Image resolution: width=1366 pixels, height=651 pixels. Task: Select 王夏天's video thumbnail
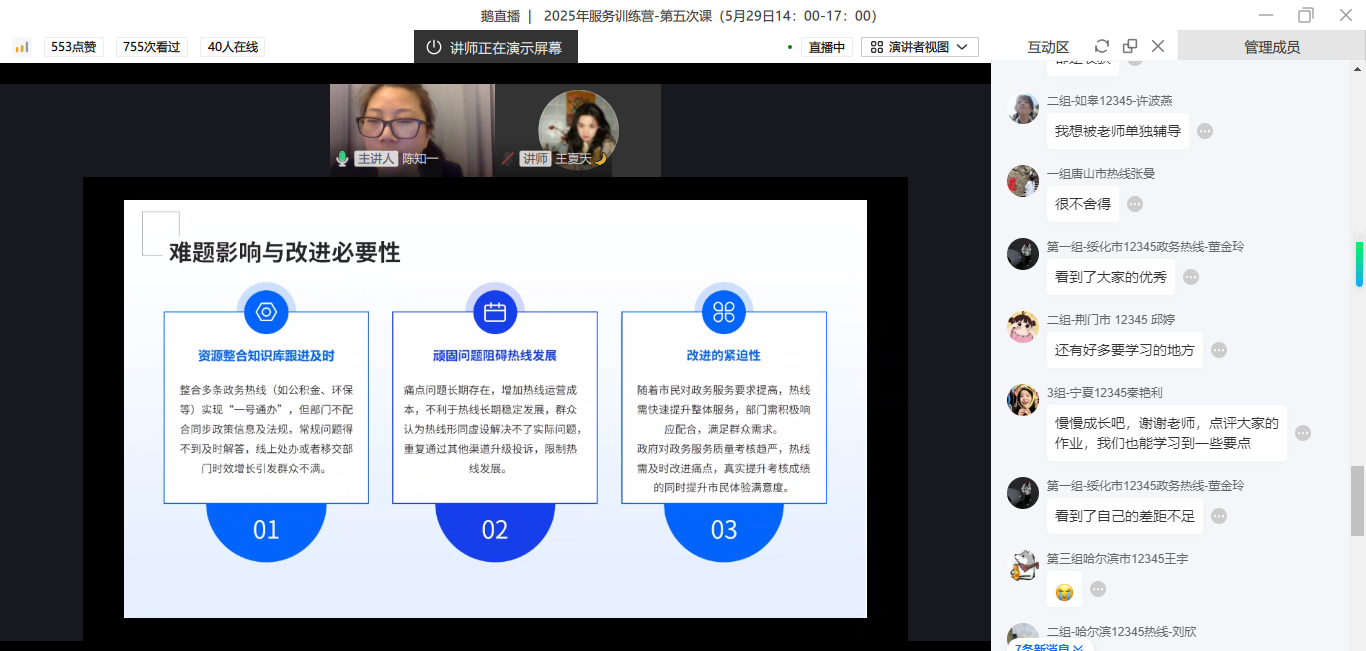(578, 130)
